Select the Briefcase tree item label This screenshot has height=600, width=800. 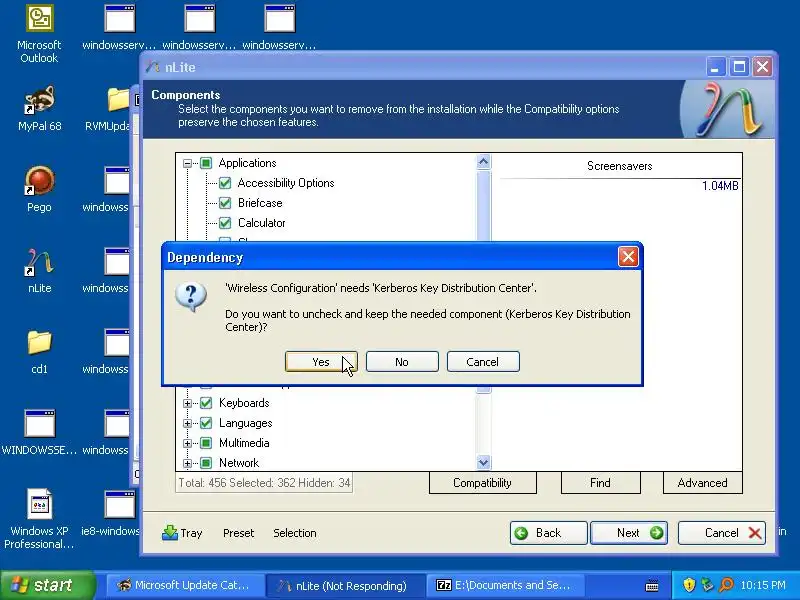coord(260,203)
